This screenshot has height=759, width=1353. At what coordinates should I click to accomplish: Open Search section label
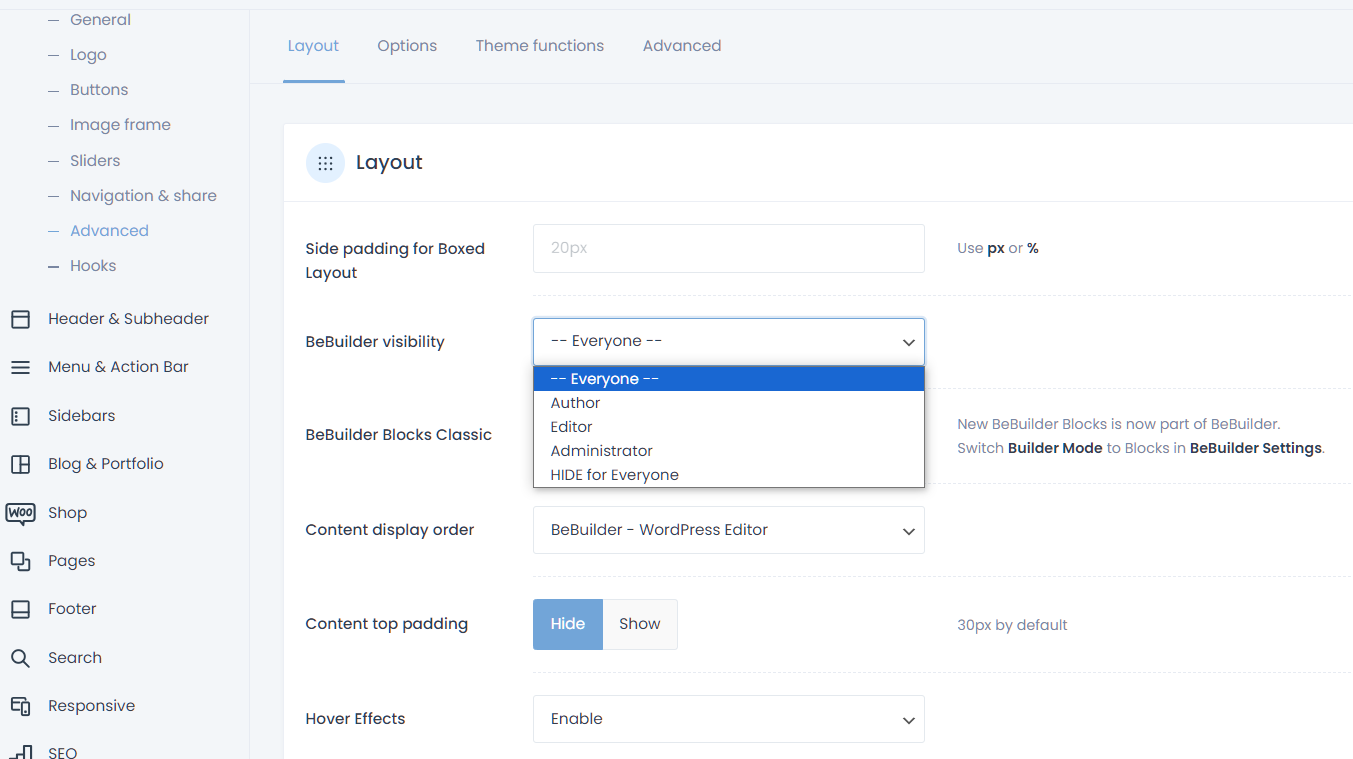pos(75,658)
